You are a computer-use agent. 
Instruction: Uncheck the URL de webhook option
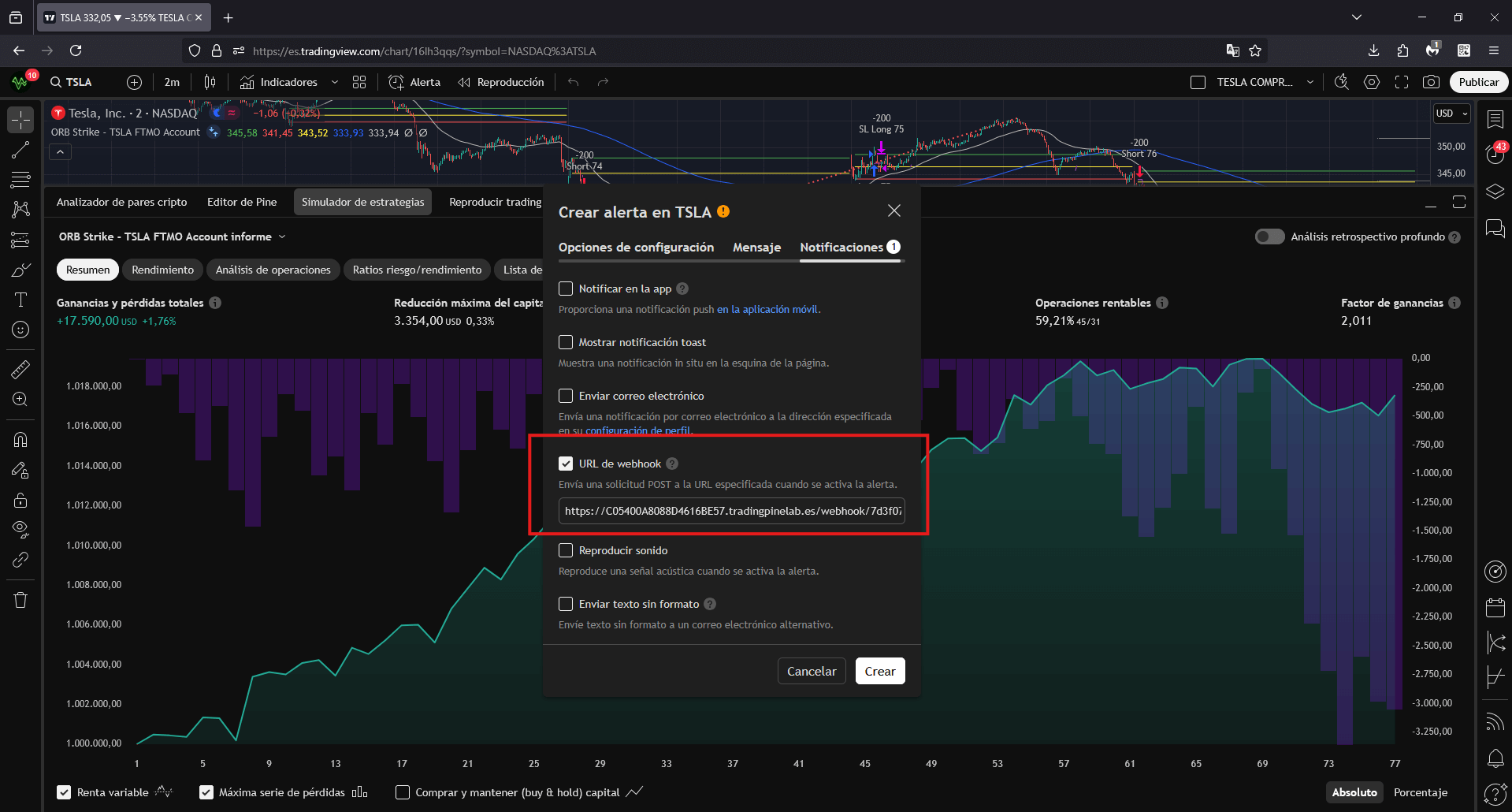click(x=565, y=464)
